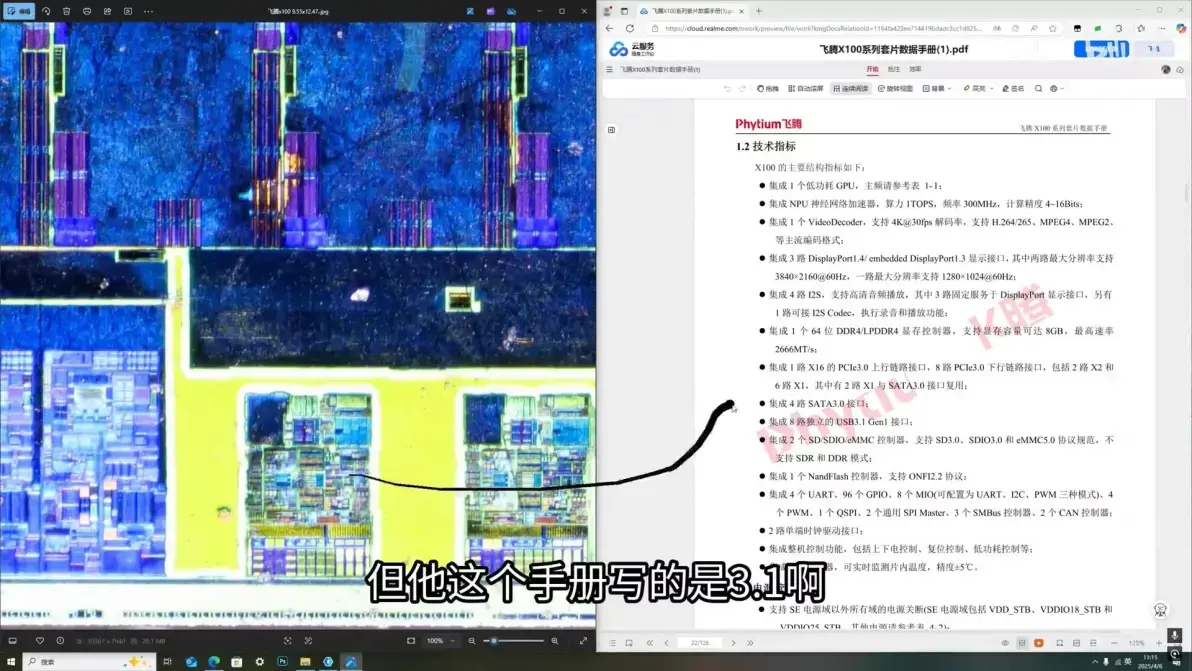Zoom out the PDF with minus button
This screenshot has height=671, width=1192.
[x=1114, y=643]
